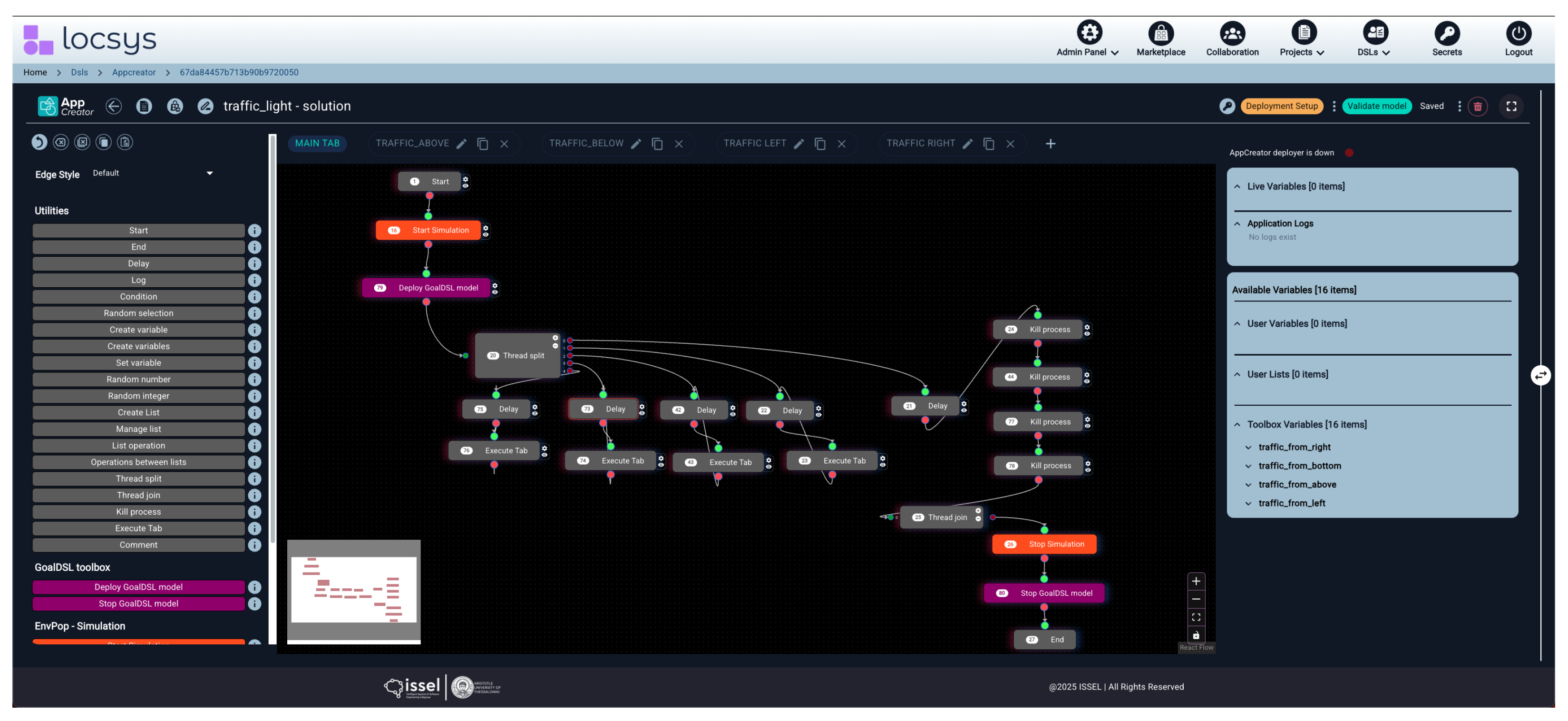Click the Validate model button

pyautogui.click(x=1376, y=106)
